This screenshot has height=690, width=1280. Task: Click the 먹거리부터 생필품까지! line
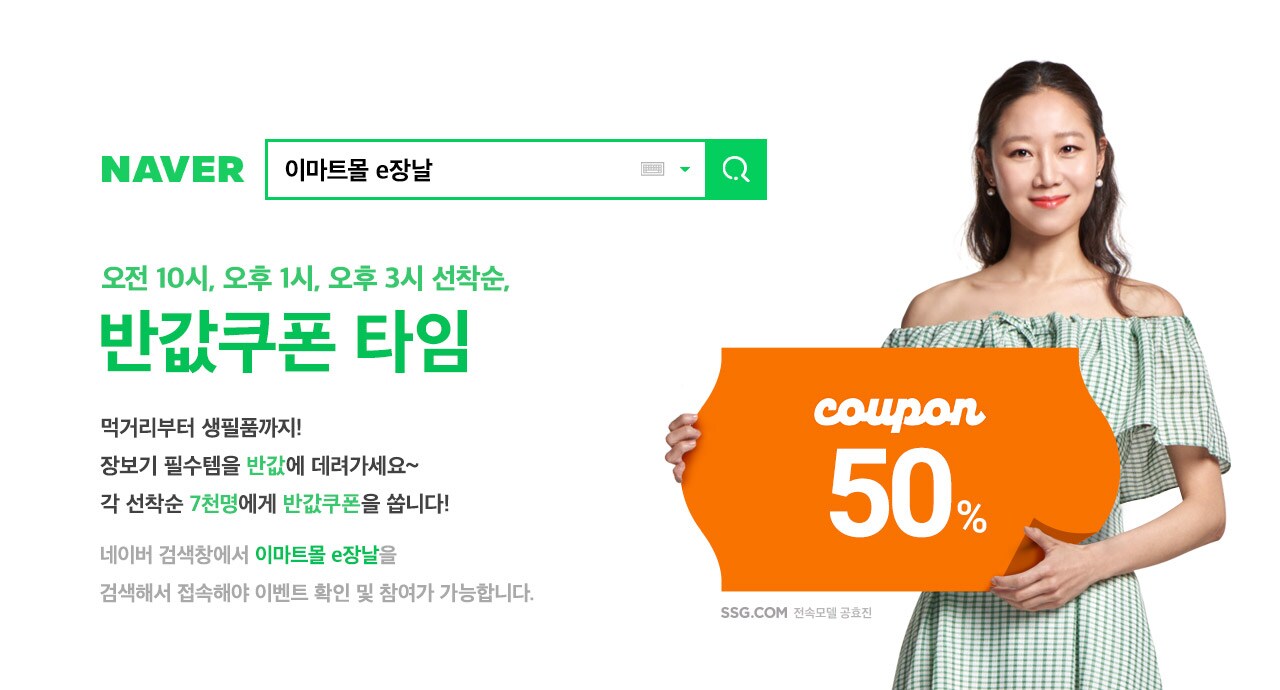201,428
